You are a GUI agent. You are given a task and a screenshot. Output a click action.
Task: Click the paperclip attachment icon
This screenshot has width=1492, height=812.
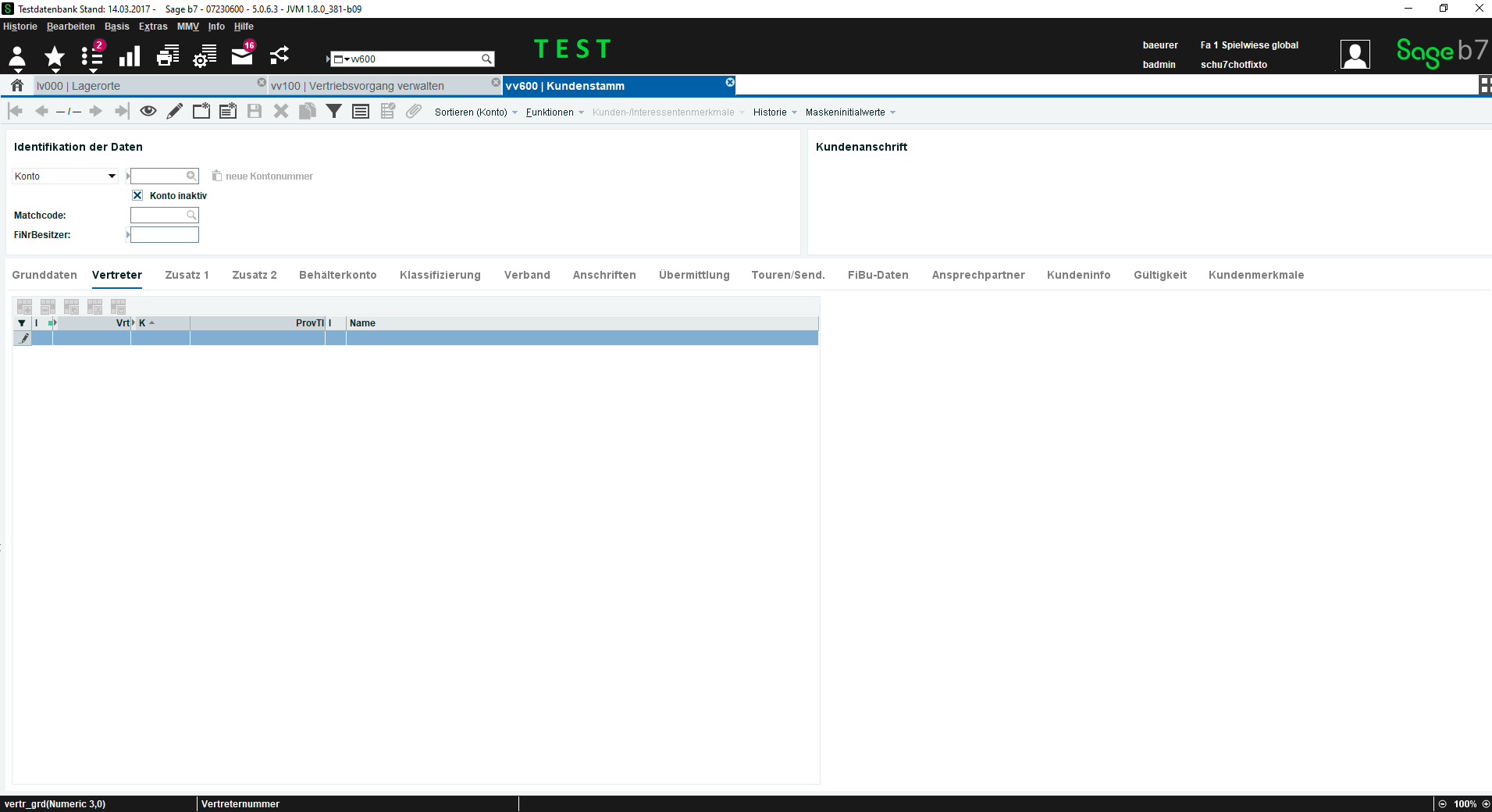pyautogui.click(x=414, y=112)
